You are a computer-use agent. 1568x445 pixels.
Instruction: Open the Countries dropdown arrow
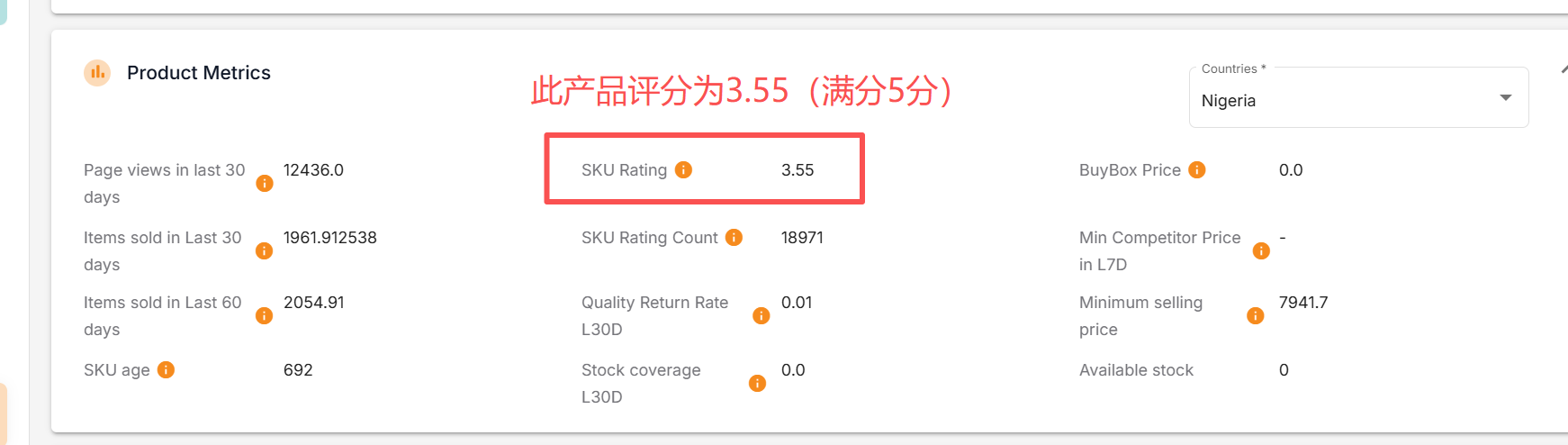(1506, 97)
